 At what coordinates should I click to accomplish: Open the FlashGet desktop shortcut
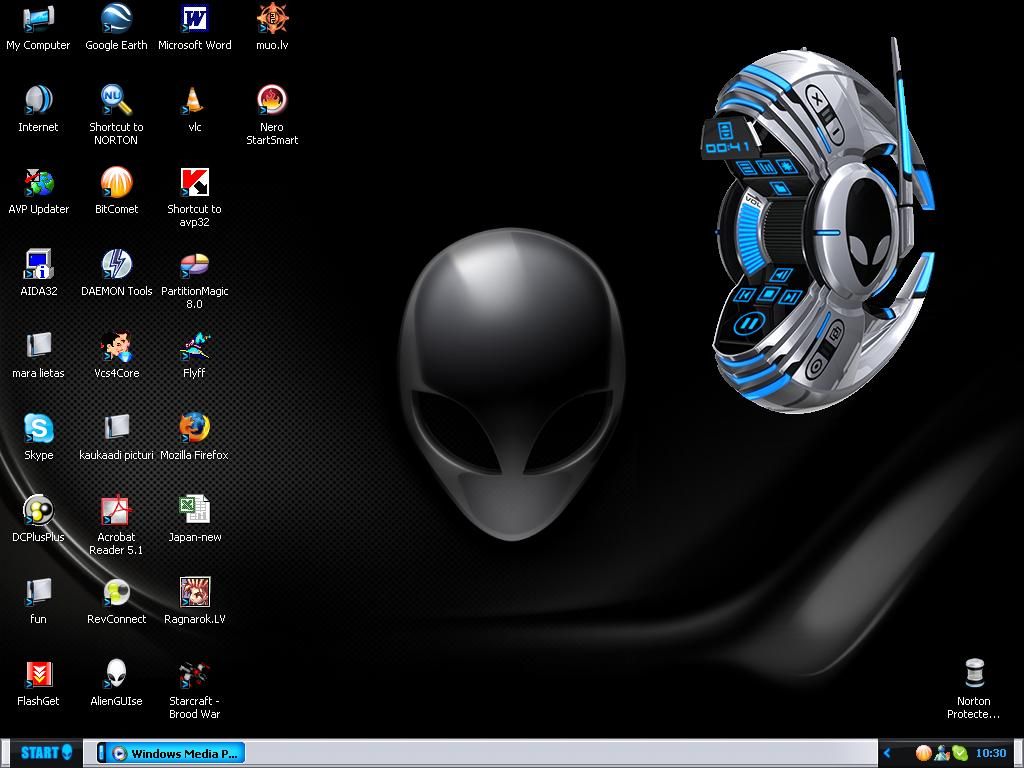pos(39,684)
